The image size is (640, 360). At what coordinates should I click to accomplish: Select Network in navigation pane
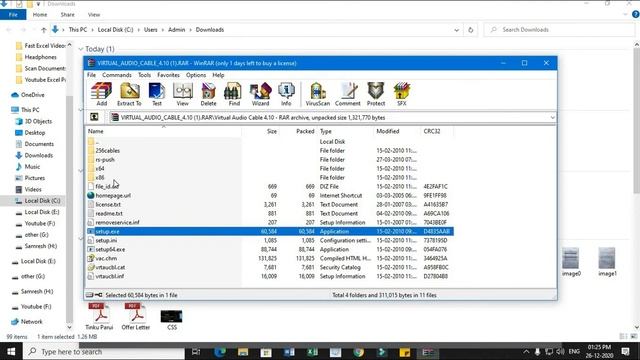pos(31,322)
